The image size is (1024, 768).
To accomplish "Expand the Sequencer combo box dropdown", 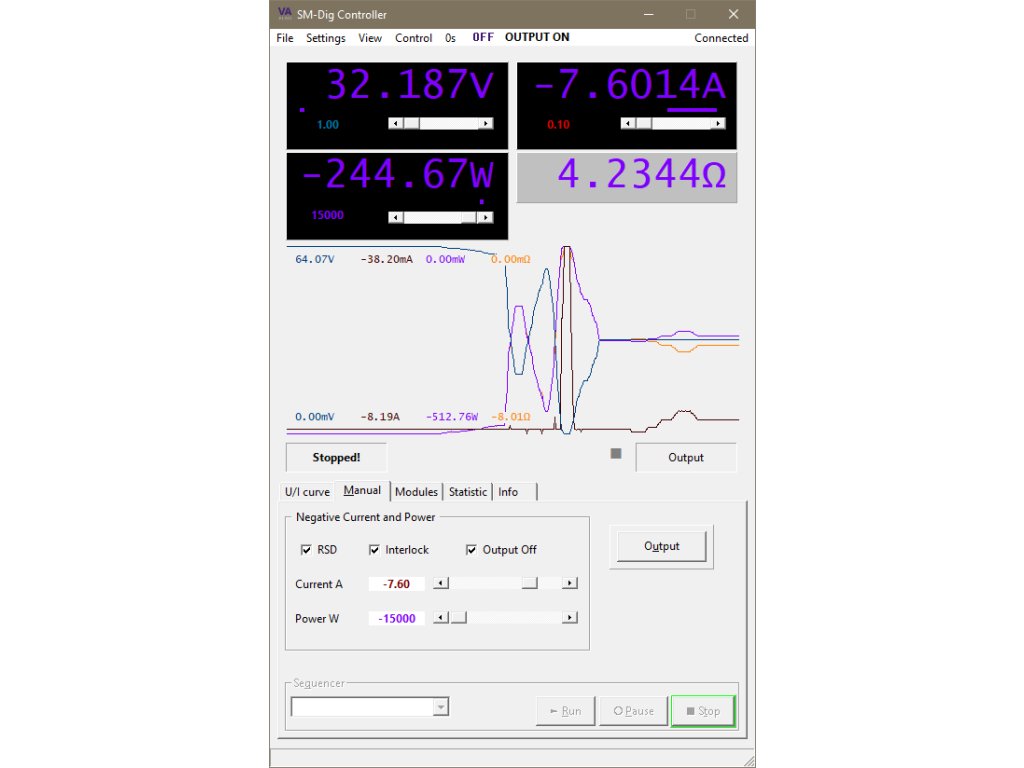I will click(x=440, y=708).
